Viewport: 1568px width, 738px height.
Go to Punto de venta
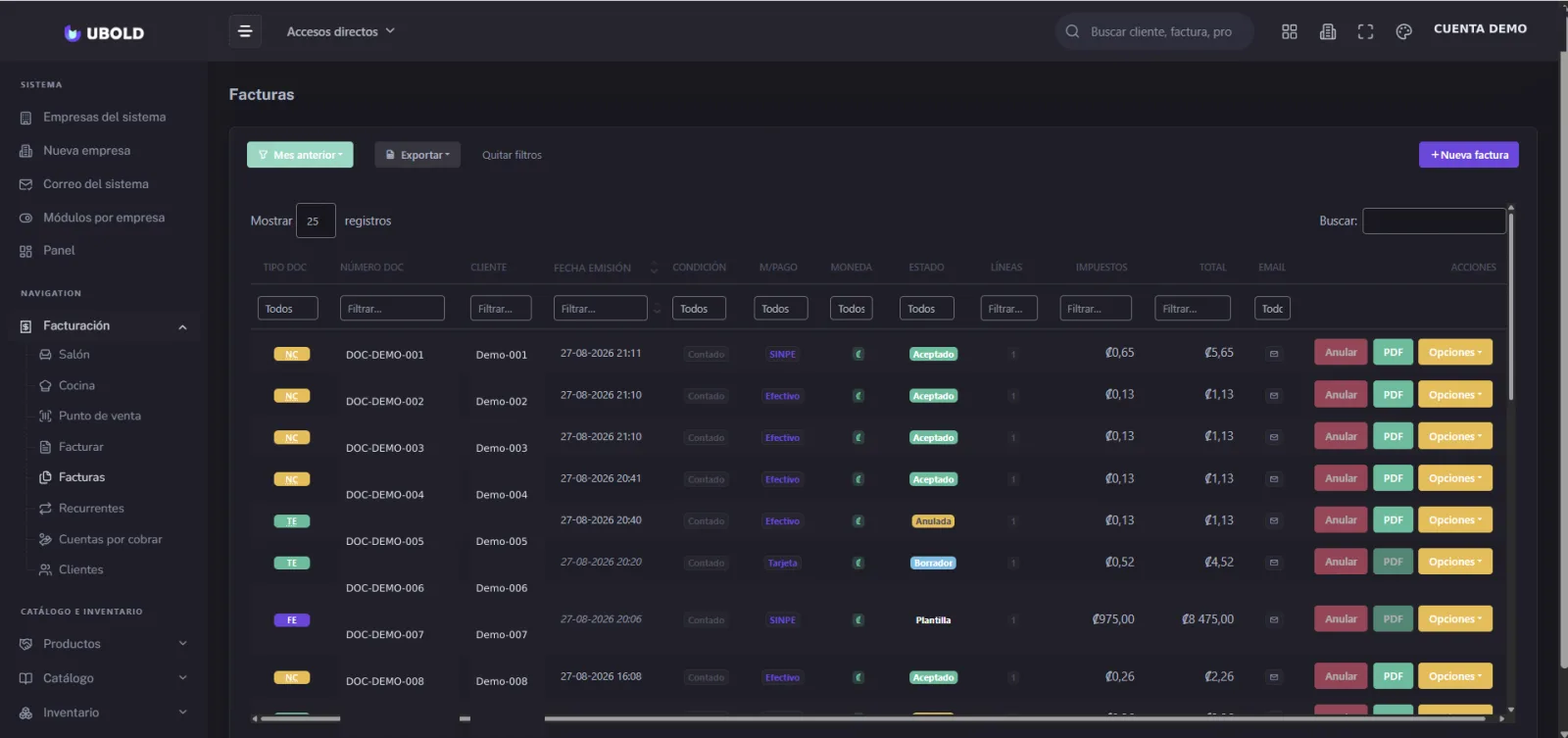(x=99, y=417)
